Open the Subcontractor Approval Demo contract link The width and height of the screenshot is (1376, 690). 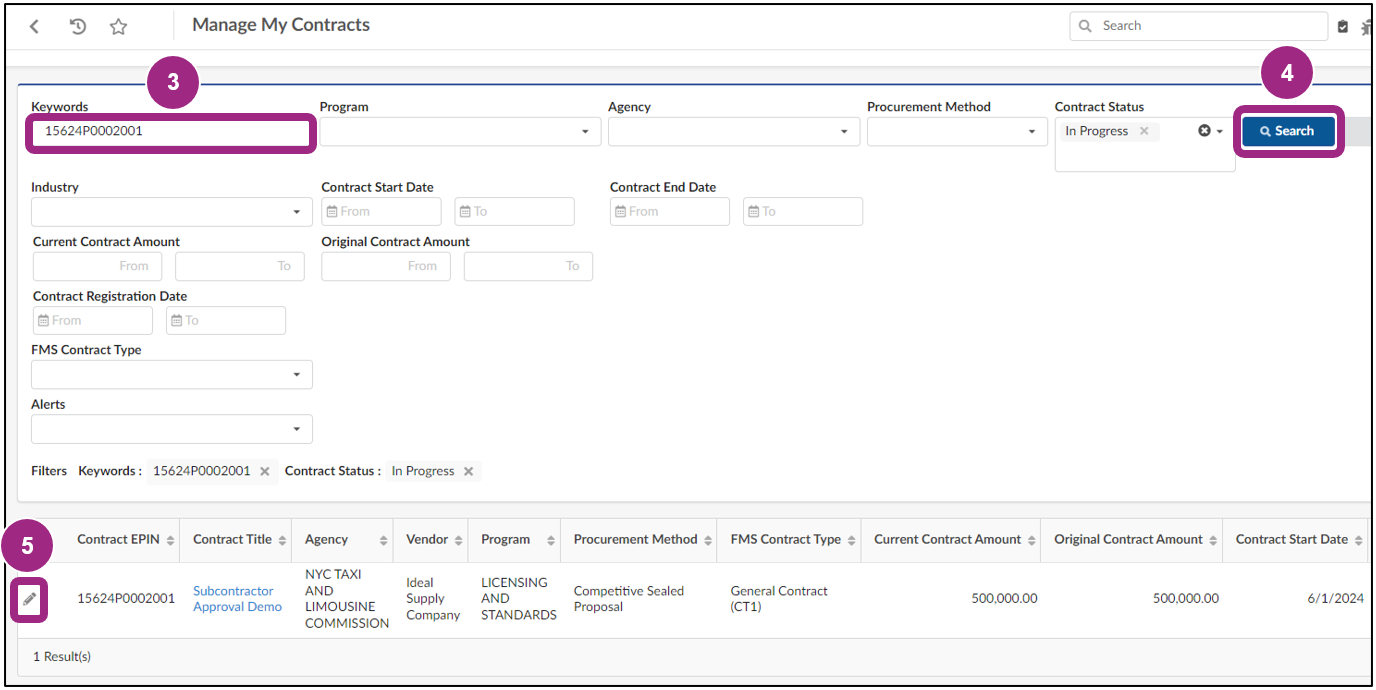tap(237, 598)
